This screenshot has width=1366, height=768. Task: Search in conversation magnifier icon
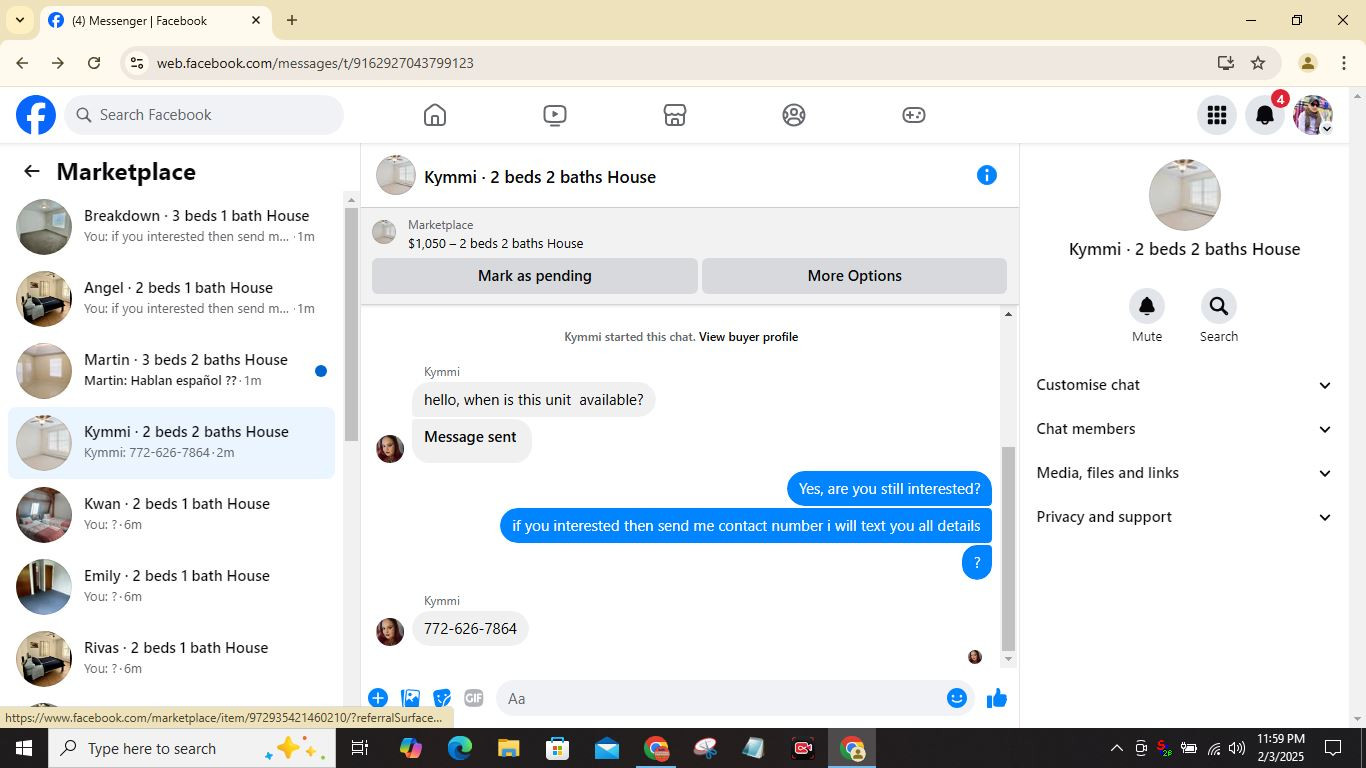tap(1218, 306)
